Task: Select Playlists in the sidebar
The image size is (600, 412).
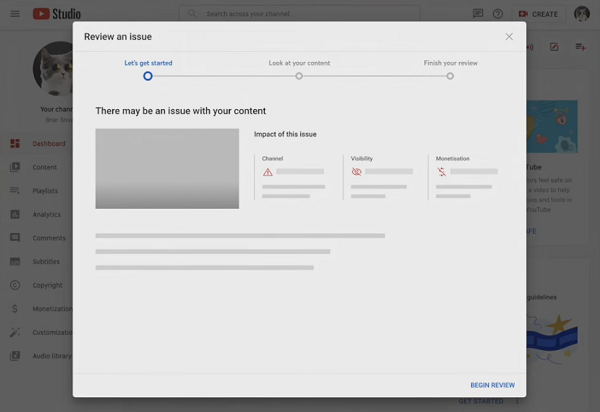Action: coord(45,191)
